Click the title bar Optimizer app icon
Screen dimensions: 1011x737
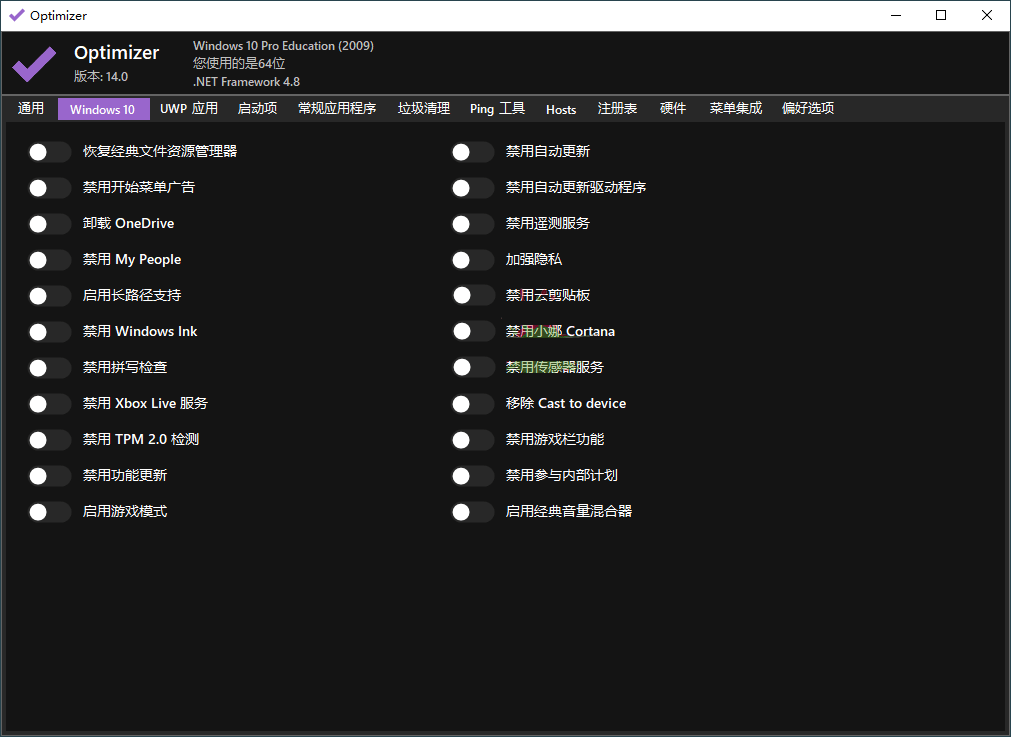17,15
